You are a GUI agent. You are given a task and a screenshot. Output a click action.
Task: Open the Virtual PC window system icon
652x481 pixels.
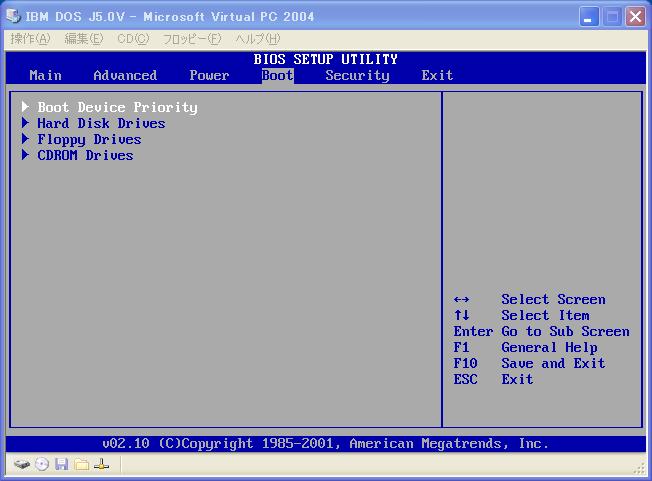(14, 16)
